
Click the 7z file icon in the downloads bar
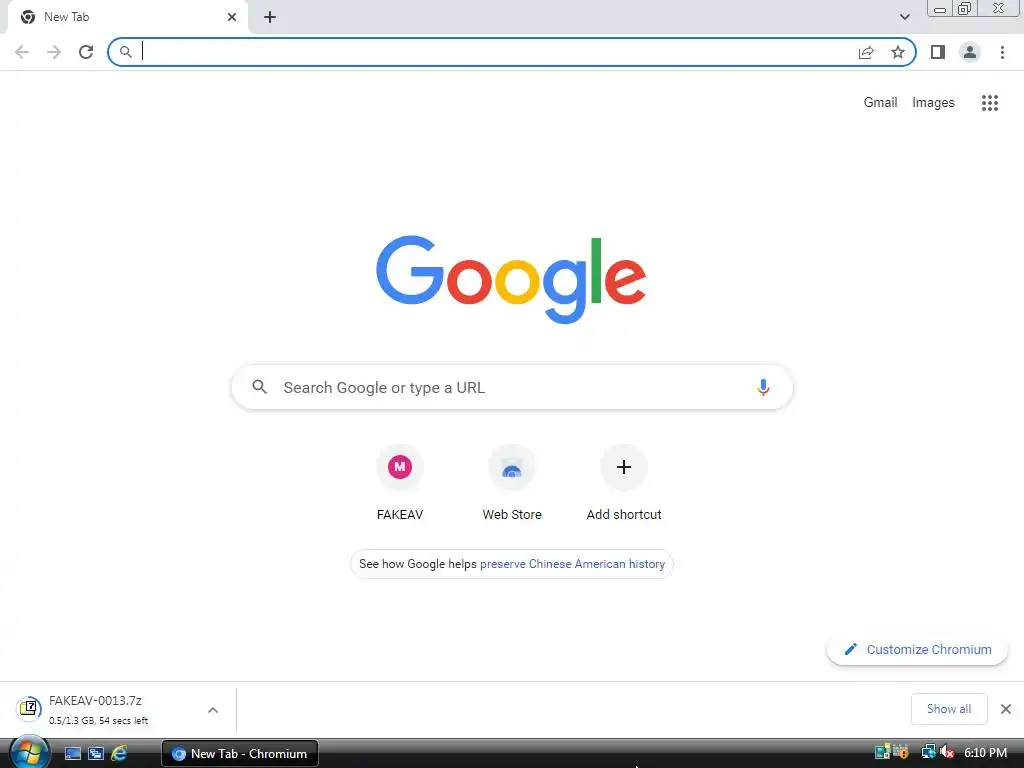tap(29, 709)
